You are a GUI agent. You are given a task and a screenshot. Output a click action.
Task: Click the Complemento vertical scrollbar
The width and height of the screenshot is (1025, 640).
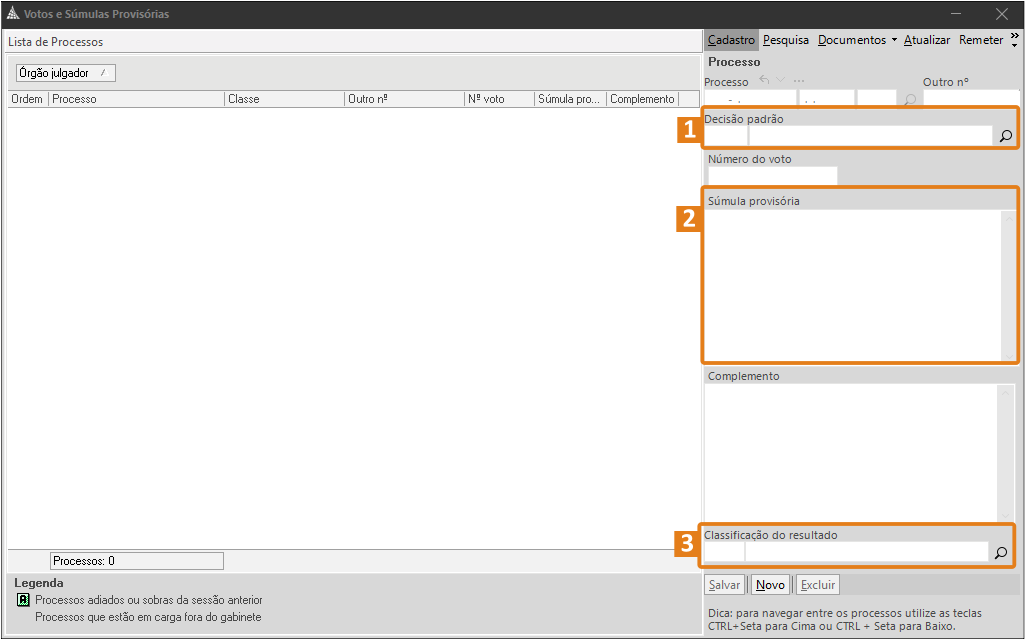1005,452
